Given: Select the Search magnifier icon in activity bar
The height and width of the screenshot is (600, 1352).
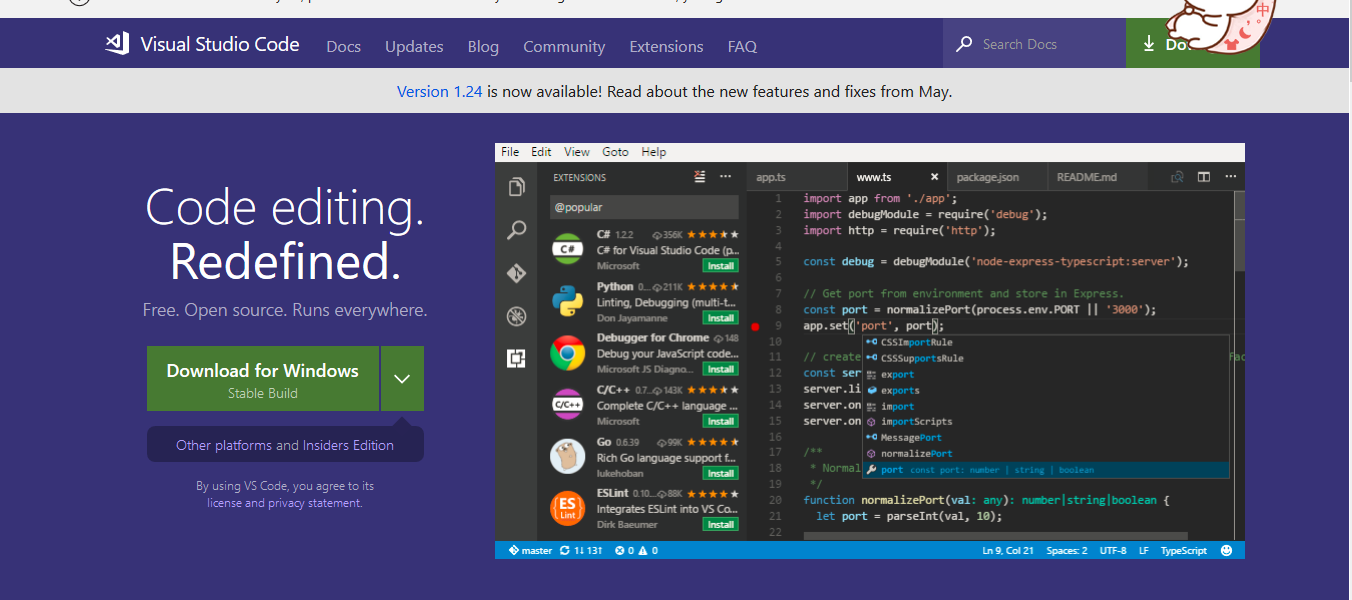Looking at the screenshot, I should [517, 230].
